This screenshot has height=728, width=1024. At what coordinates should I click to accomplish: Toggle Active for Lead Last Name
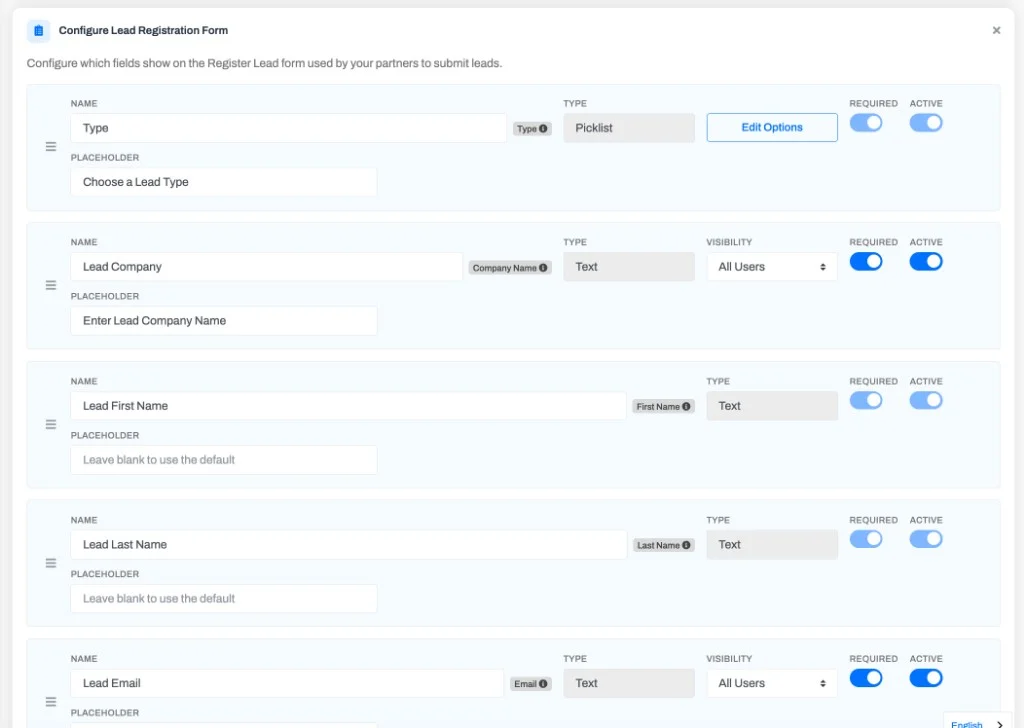pyautogui.click(x=926, y=539)
